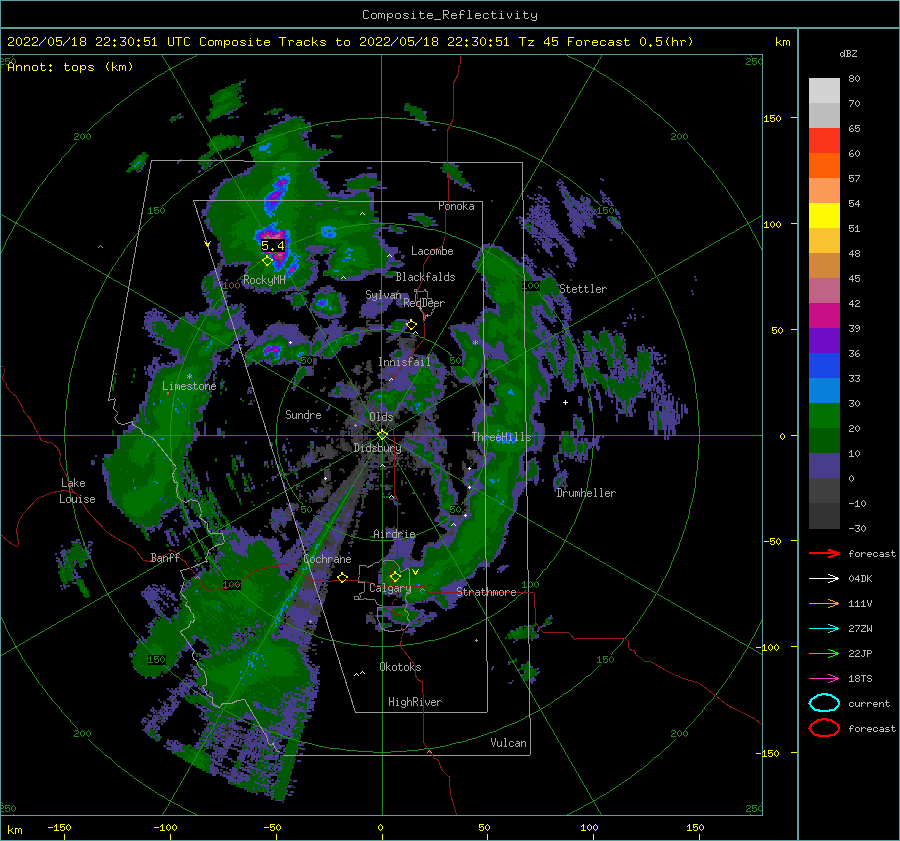Click the Sylvan label on map
Image resolution: width=900 pixels, height=841 pixels.
tap(383, 295)
